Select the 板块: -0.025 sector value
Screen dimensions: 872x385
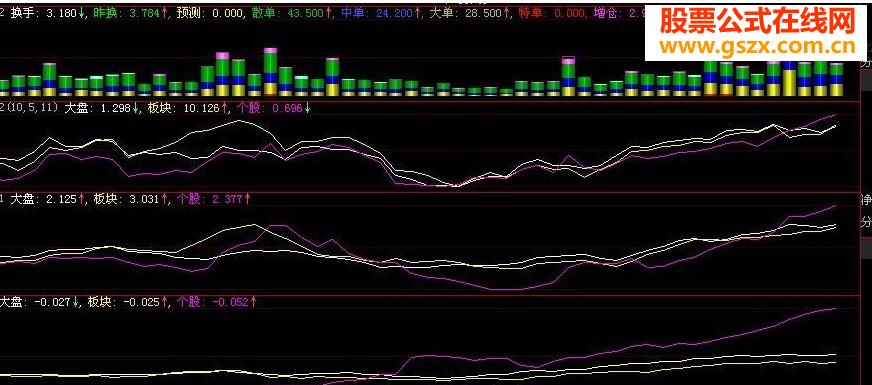click(129, 302)
